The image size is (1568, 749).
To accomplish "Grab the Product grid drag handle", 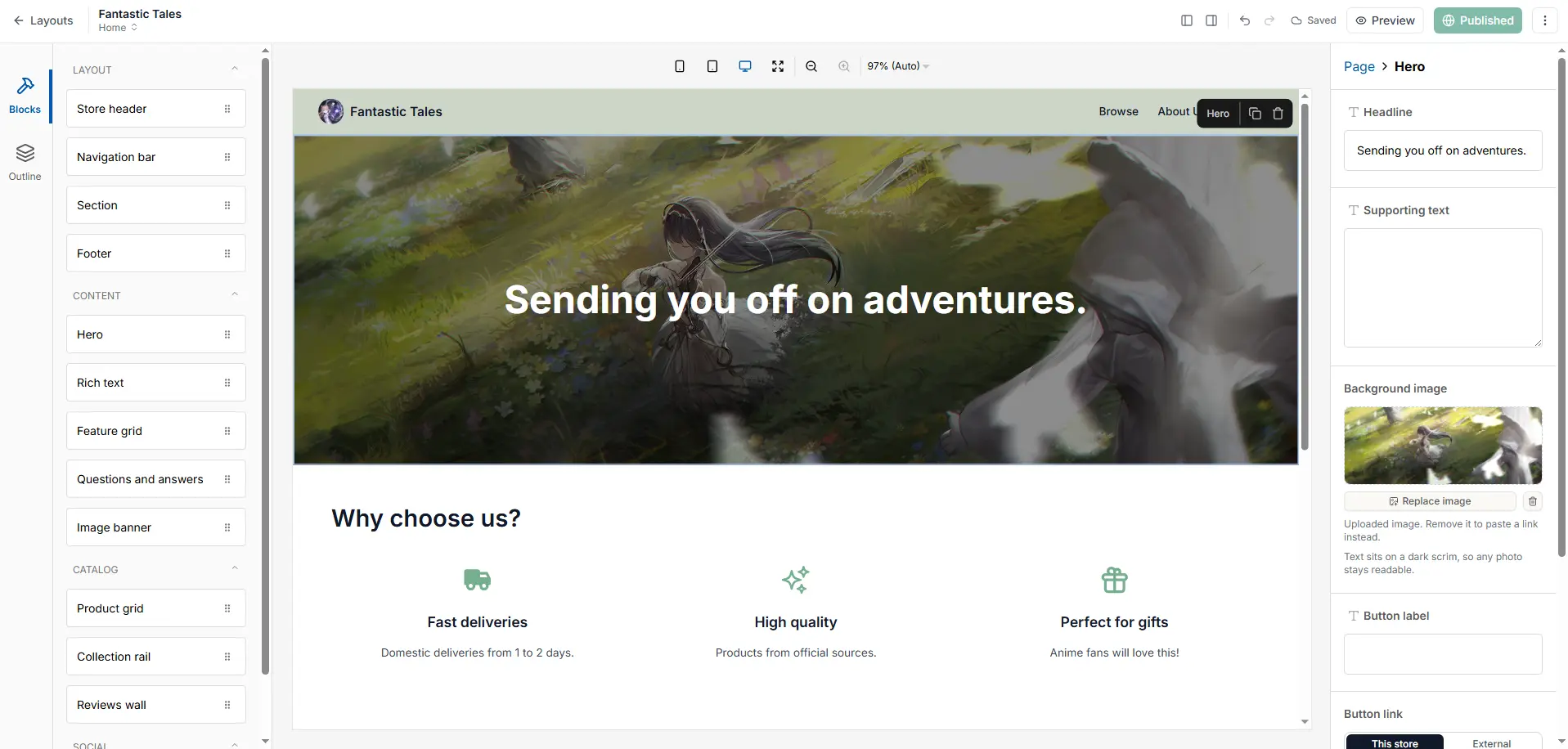I will tap(227, 608).
